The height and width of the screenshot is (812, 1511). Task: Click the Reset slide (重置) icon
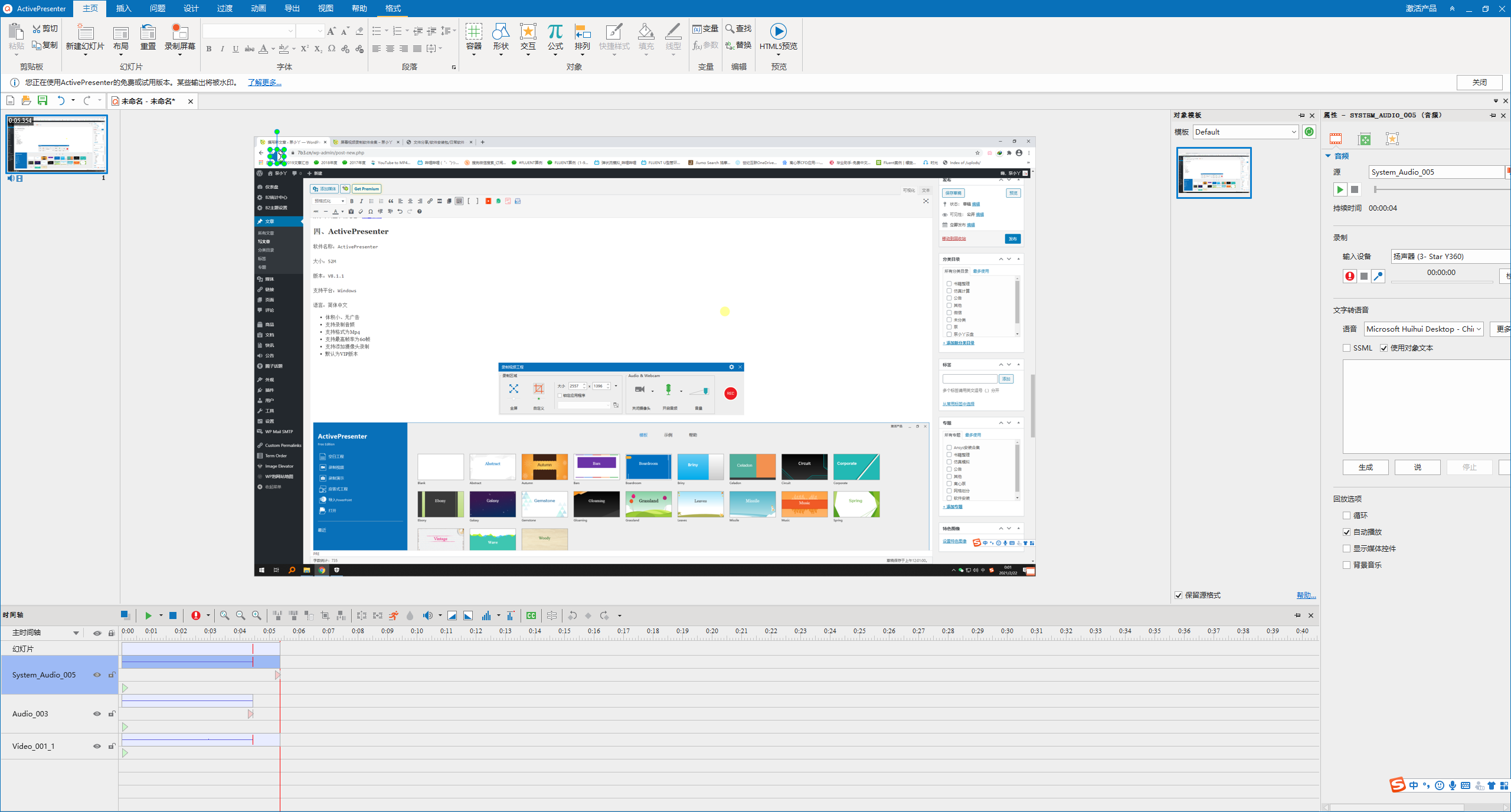click(x=148, y=32)
